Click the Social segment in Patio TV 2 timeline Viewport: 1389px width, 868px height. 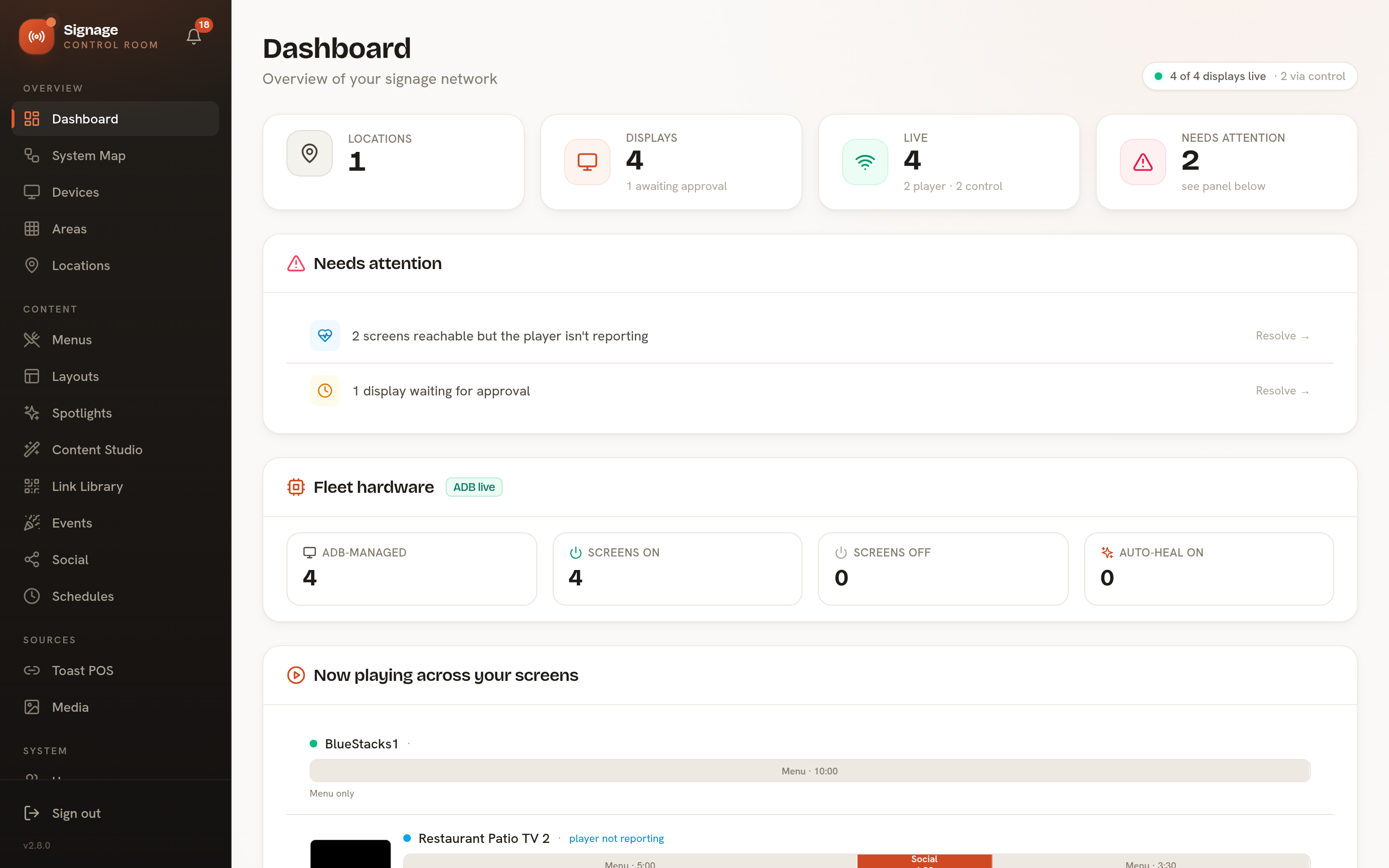coord(925,861)
